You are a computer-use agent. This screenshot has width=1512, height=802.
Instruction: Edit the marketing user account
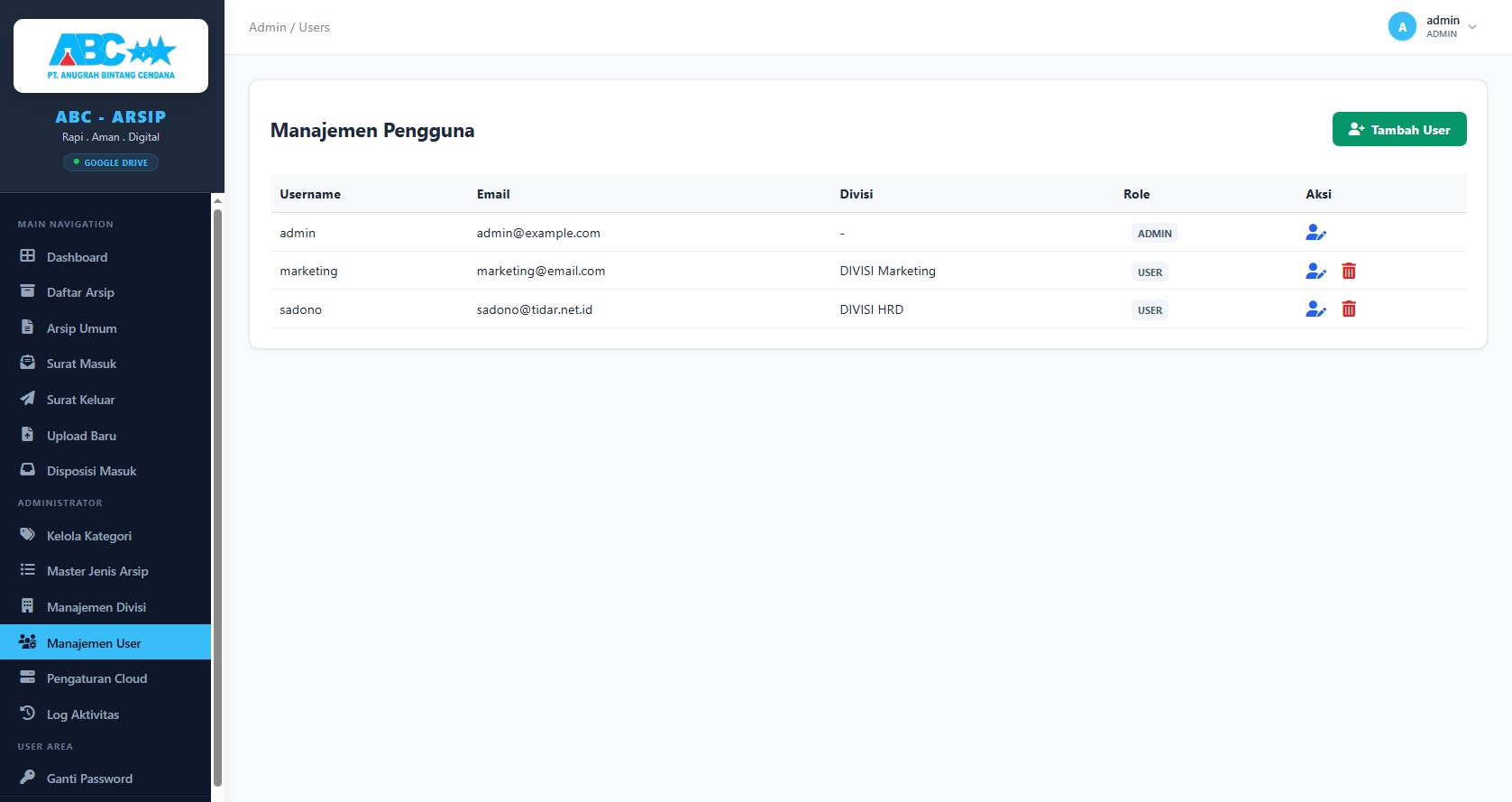[1316, 271]
